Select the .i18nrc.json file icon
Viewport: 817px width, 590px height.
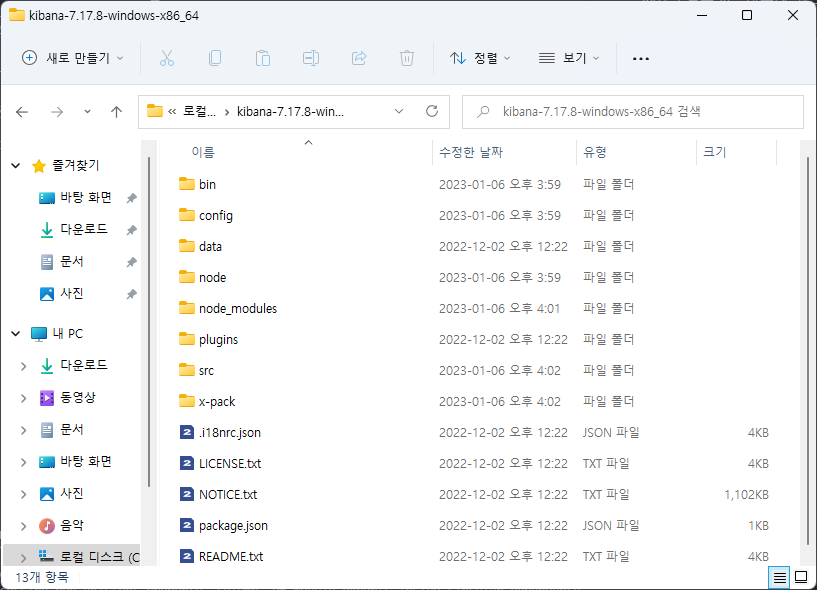pos(187,432)
